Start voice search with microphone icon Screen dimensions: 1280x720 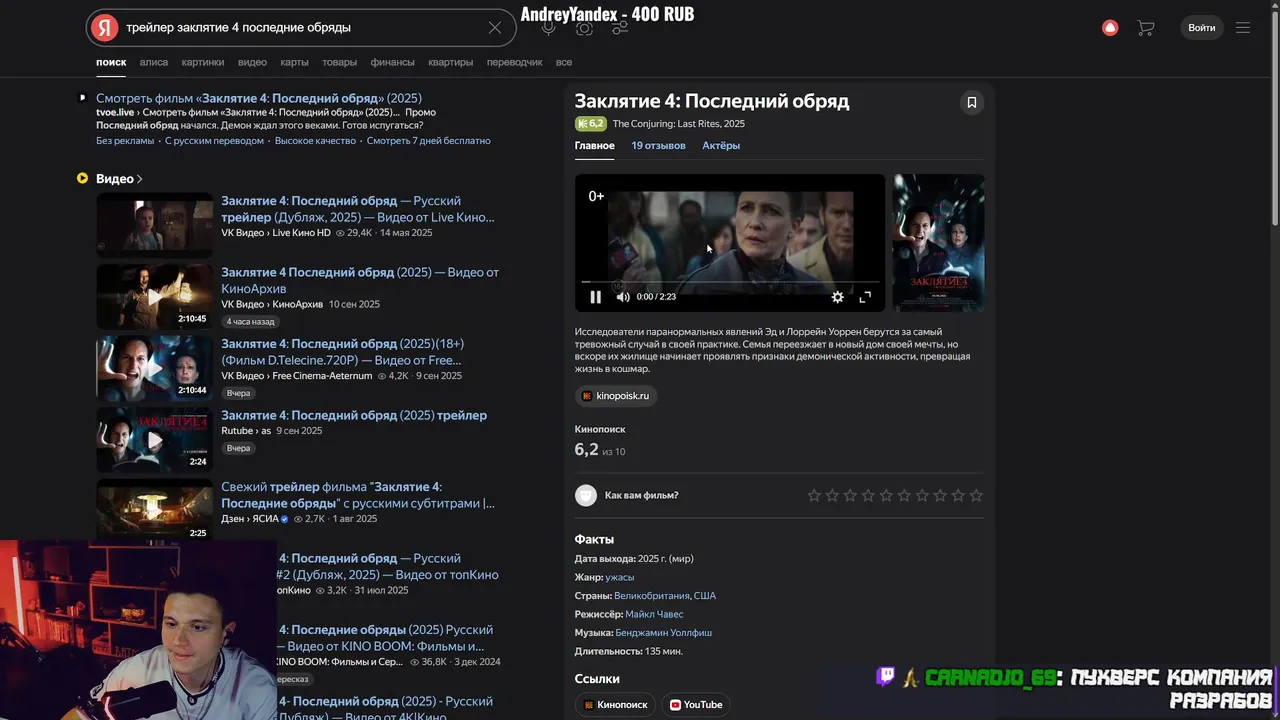point(548,28)
